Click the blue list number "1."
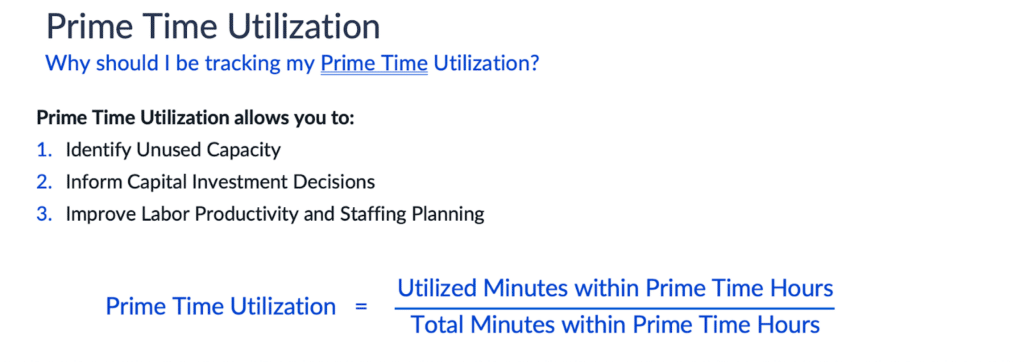 [x=44, y=150]
